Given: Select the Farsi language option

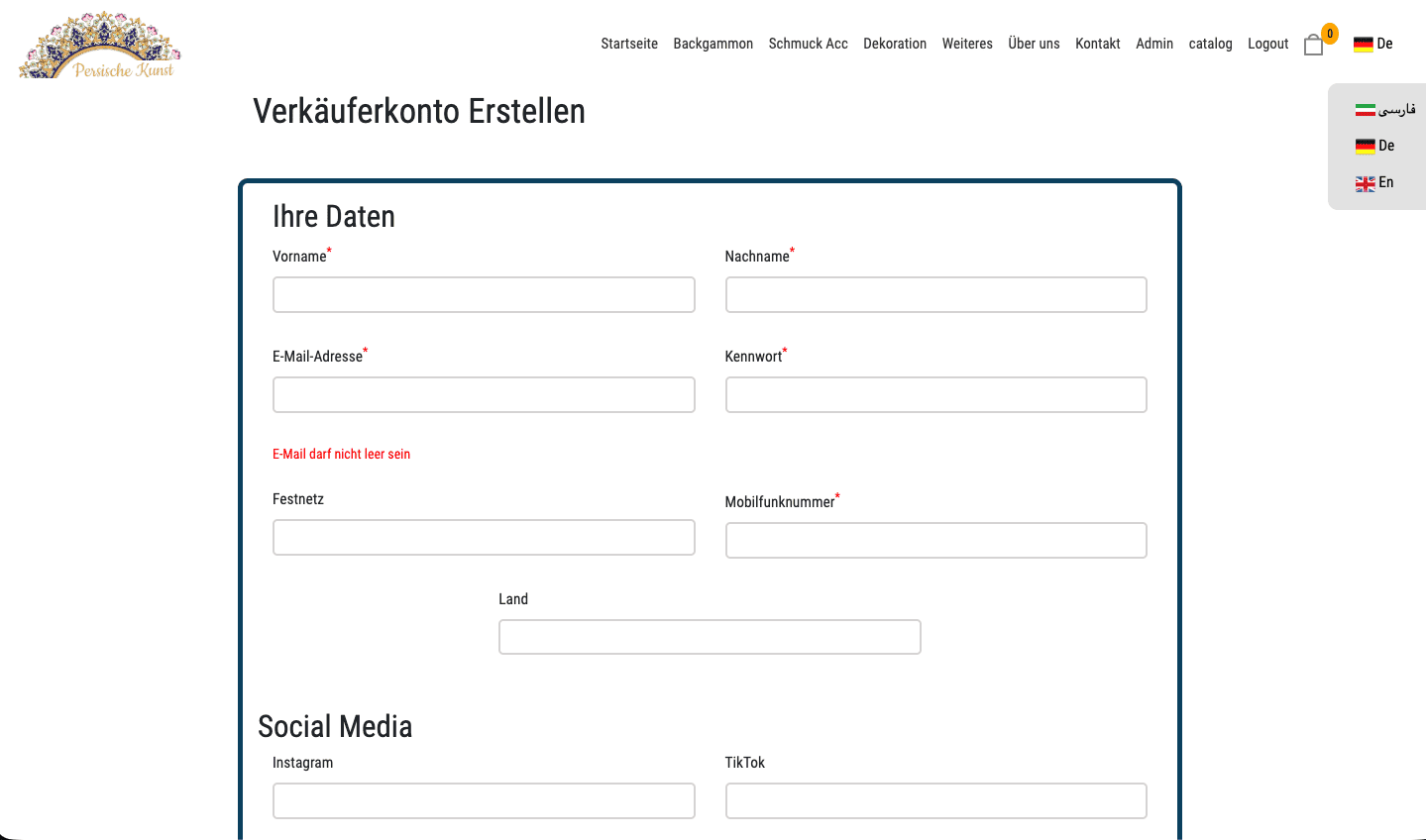Looking at the screenshot, I should tap(1385, 109).
